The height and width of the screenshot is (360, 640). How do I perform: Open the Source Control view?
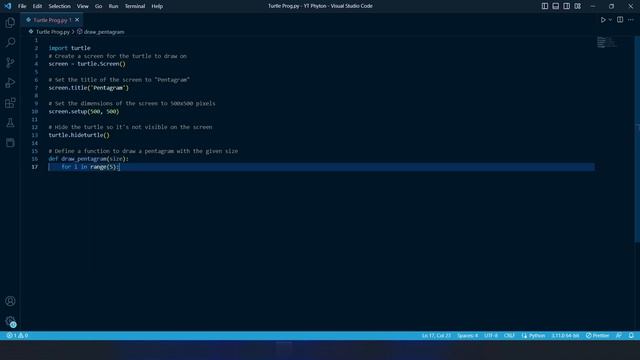pos(10,62)
